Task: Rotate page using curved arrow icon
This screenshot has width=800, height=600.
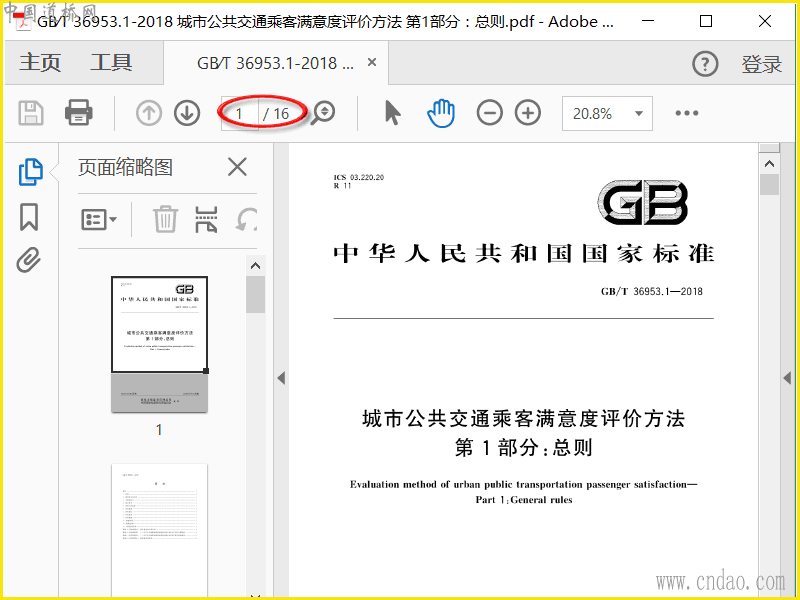Action: click(246, 220)
